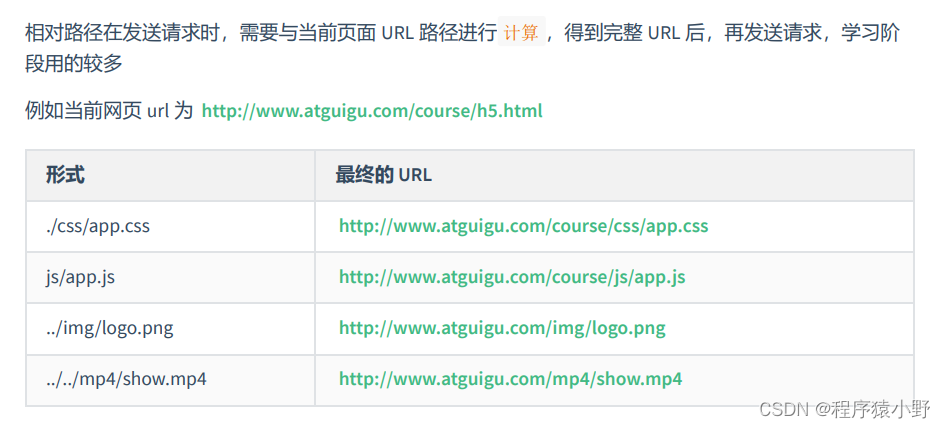Select the ../../mp4/show.mp4 table cell
Screen dimensions: 945x428
tap(125, 379)
